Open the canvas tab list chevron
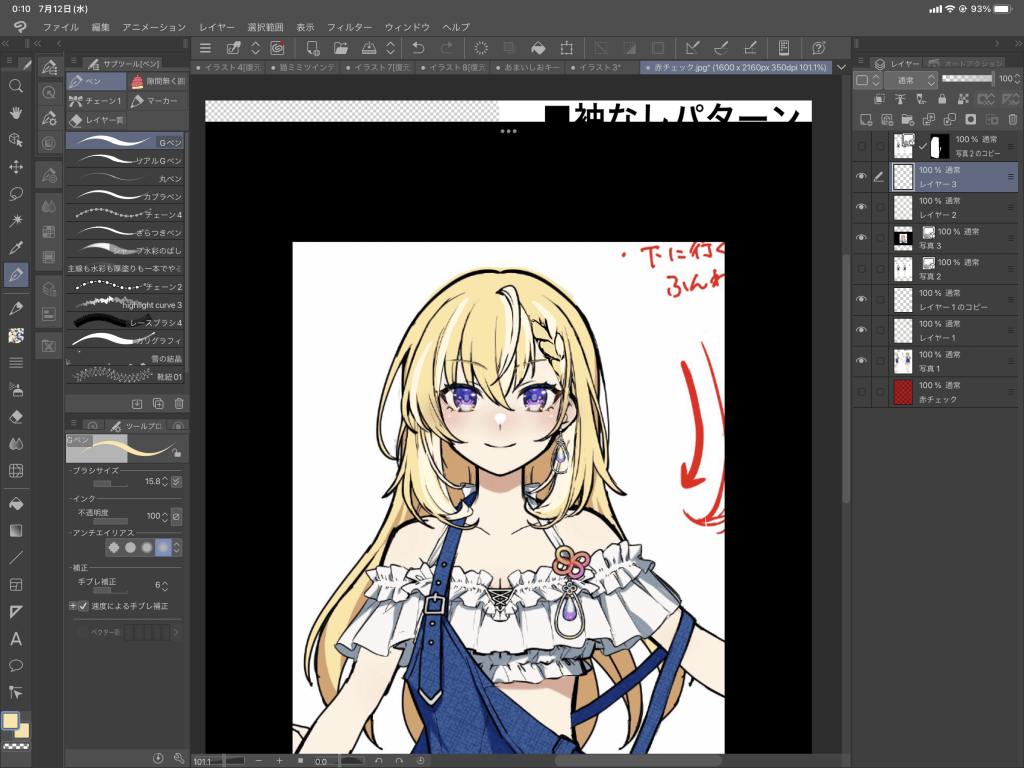 point(840,68)
